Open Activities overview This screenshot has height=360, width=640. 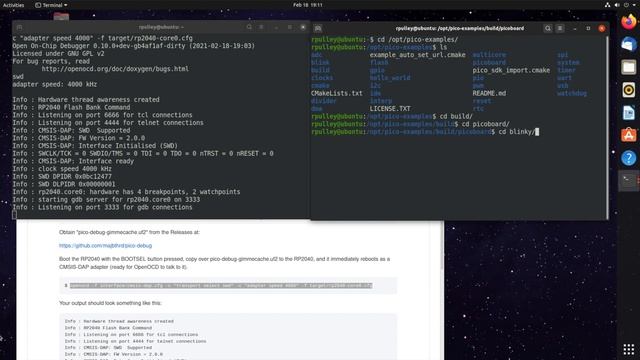(x=13, y=5)
